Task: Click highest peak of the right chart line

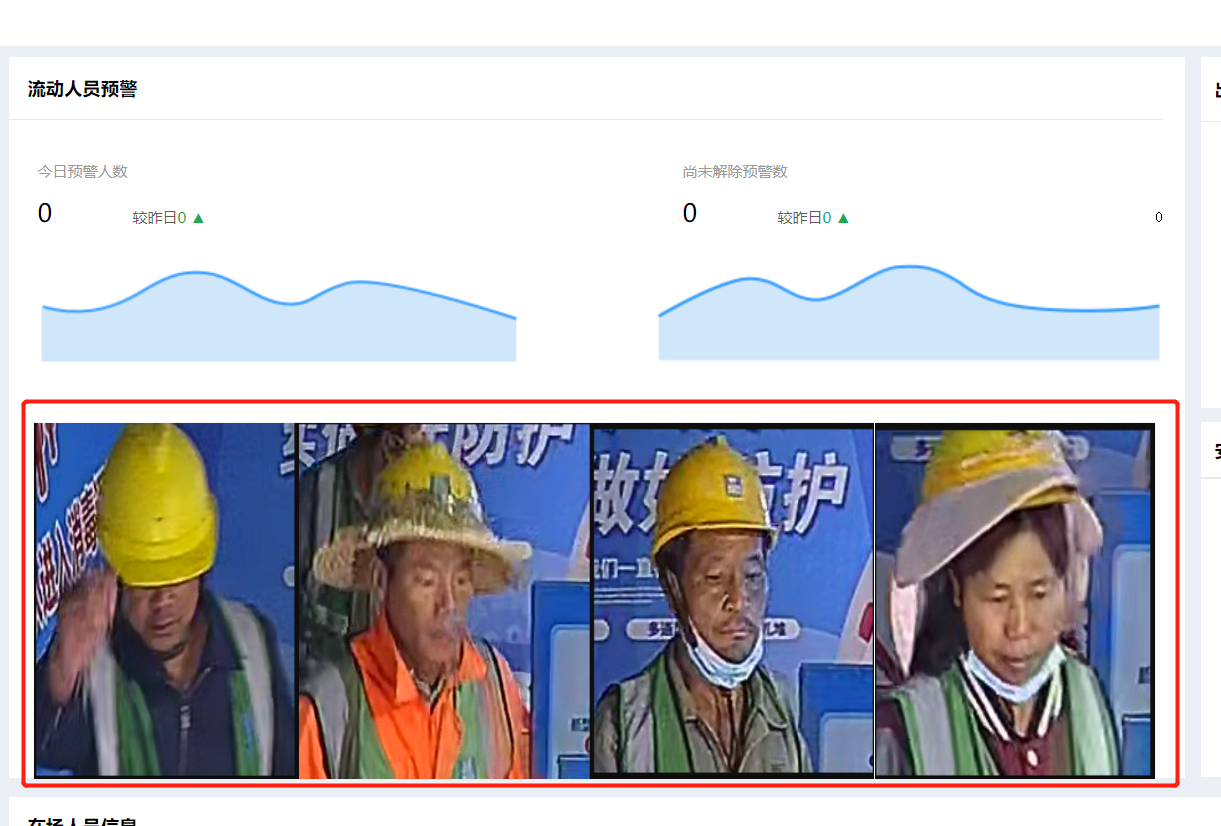Action: click(908, 267)
